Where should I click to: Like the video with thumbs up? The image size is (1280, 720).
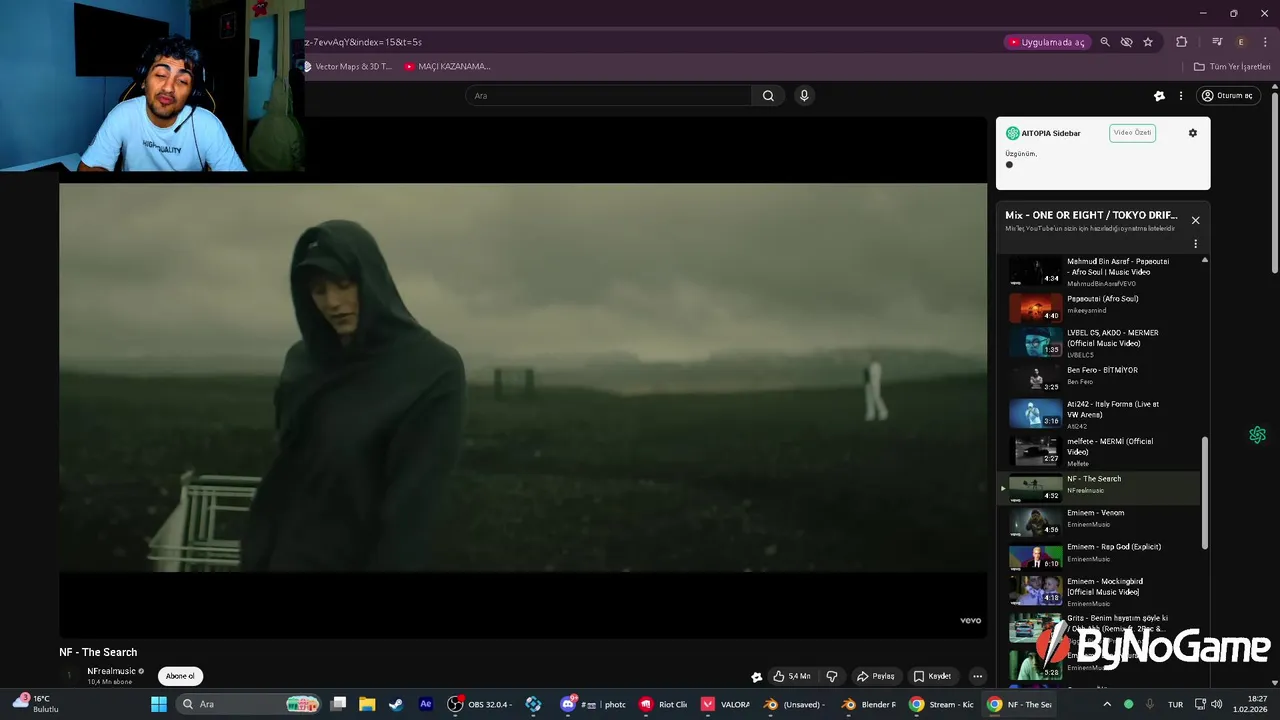click(791, 676)
